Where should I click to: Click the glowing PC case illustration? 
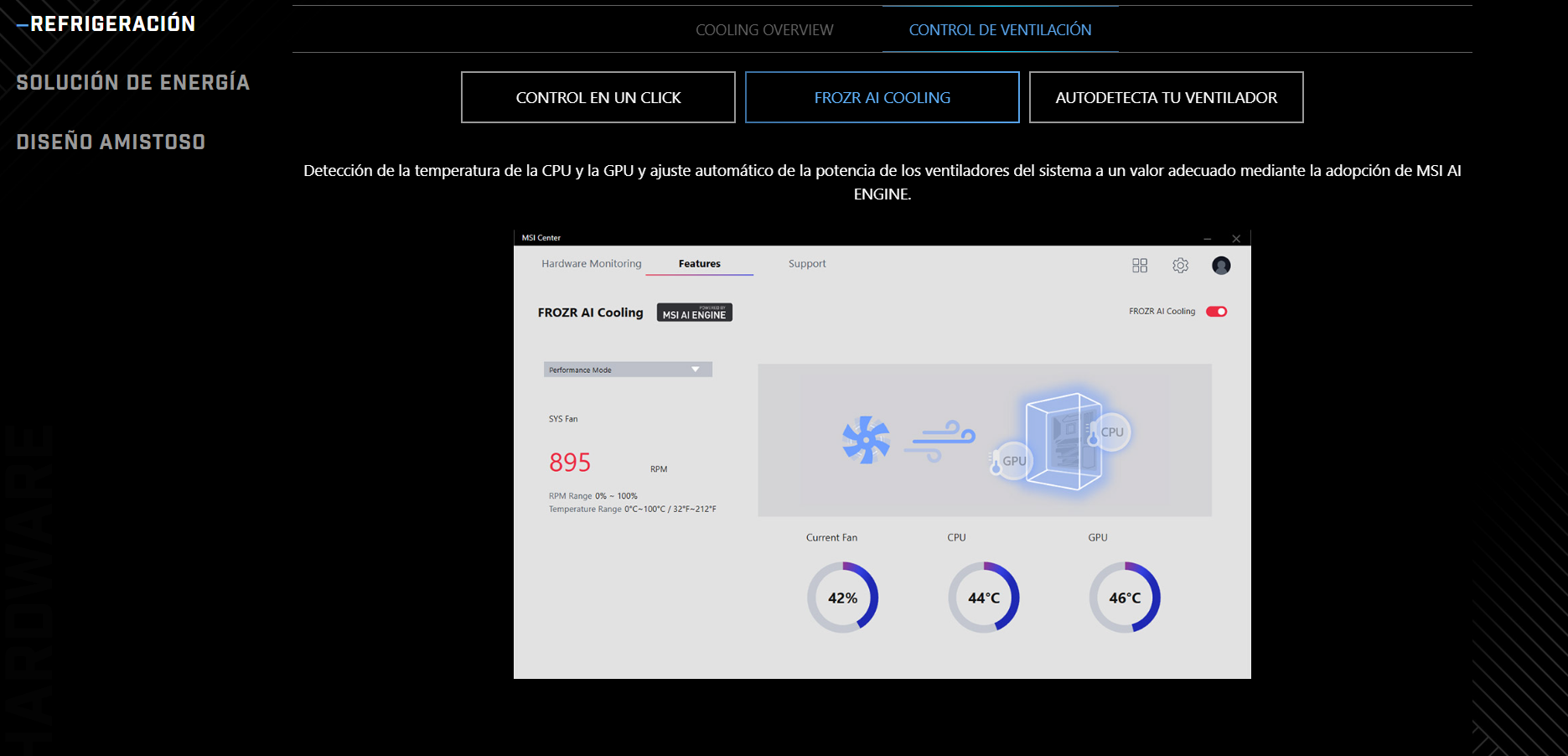(x=1063, y=441)
